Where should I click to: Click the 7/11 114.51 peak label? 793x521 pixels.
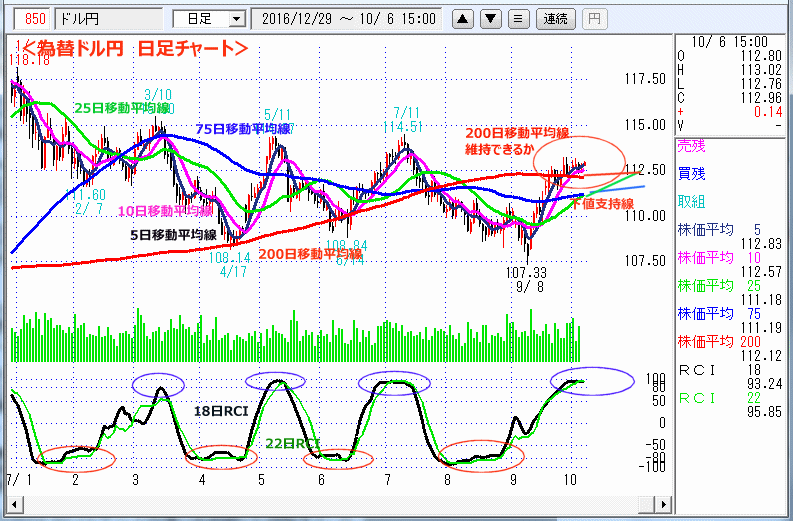tap(408, 119)
